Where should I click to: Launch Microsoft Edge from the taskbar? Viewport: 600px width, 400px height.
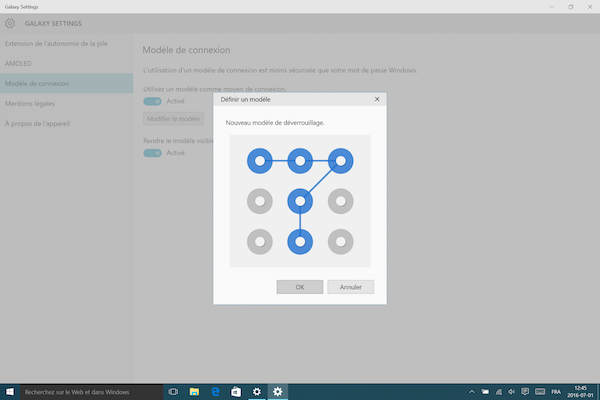215,392
